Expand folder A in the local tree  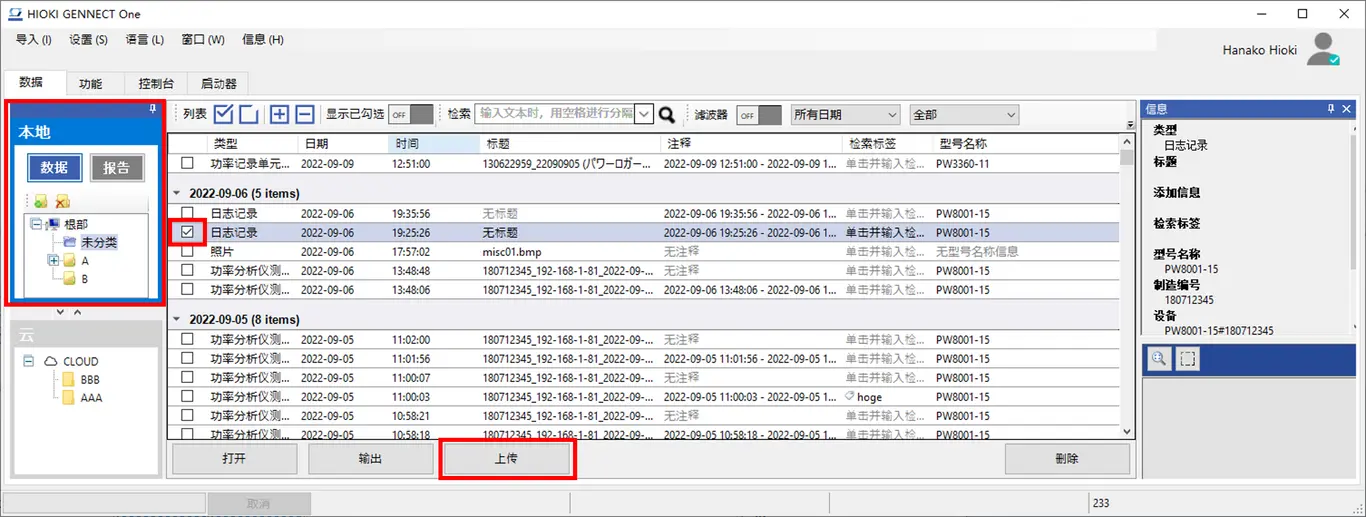tap(53, 261)
